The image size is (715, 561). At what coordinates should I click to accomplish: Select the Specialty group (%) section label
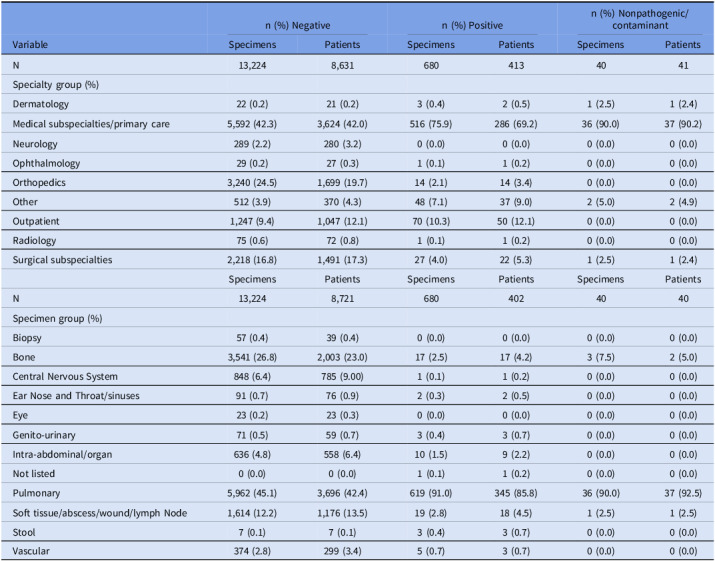tap(56, 85)
